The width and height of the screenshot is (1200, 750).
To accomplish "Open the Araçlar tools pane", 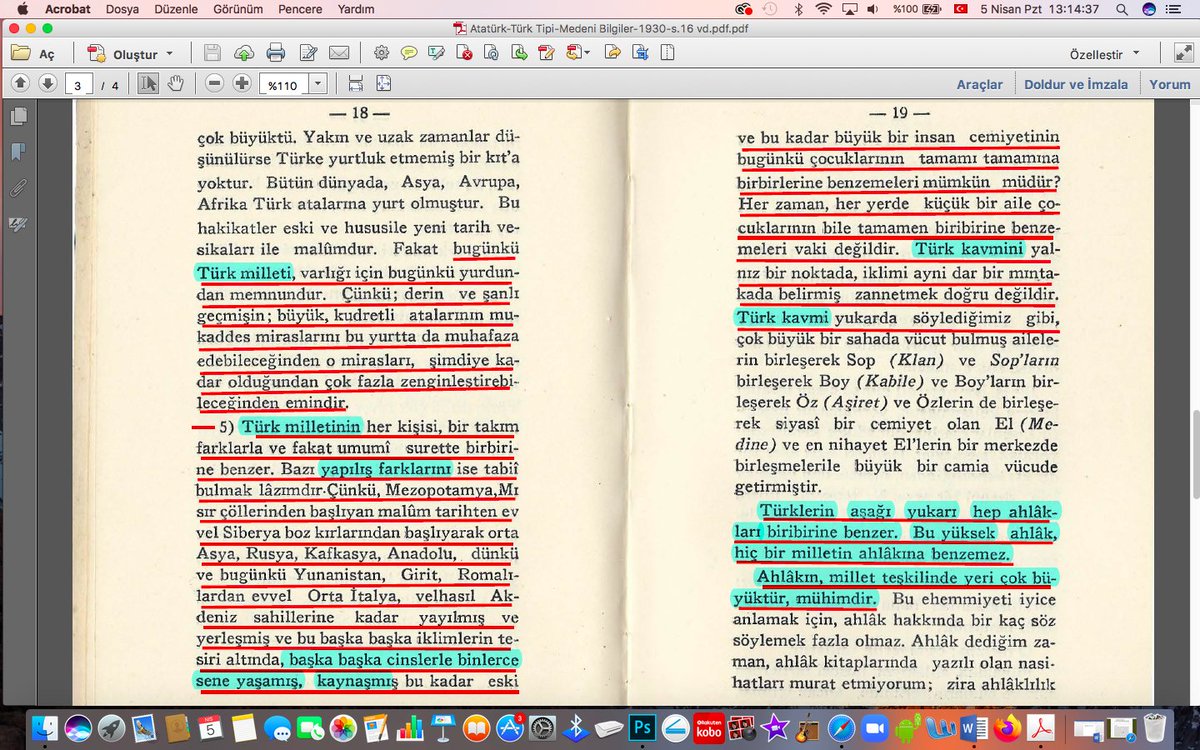I will click(979, 84).
